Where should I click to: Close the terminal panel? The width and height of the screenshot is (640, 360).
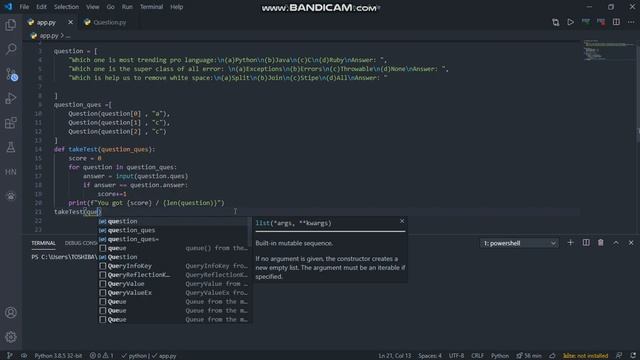coord(631,243)
